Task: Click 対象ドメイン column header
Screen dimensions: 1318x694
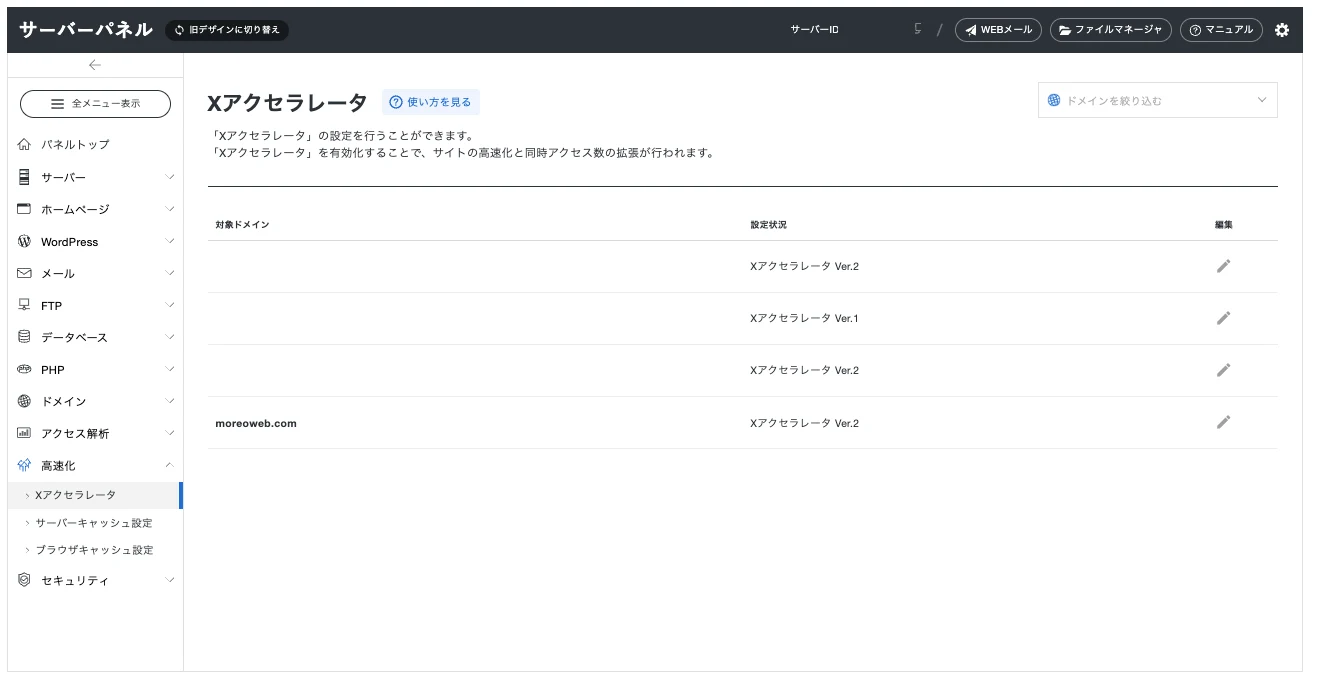Action: (242, 225)
